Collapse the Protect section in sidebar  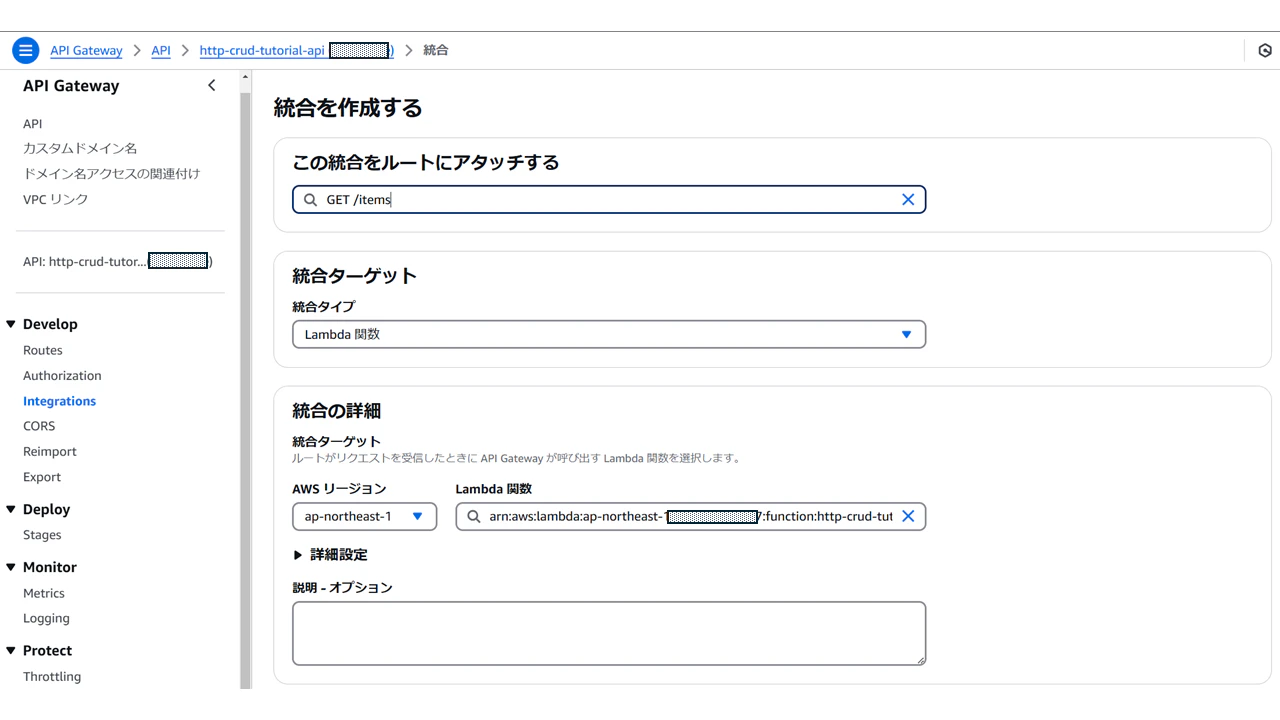click(11, 650)
